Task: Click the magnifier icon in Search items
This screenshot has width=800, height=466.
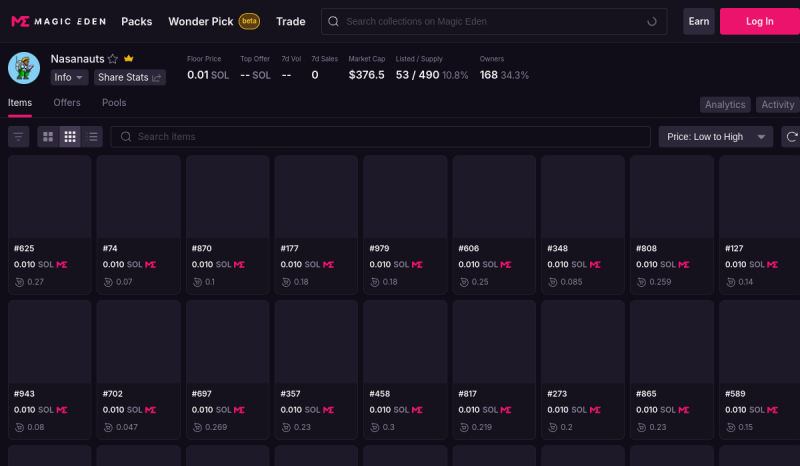Action: [x=126, y=137]
